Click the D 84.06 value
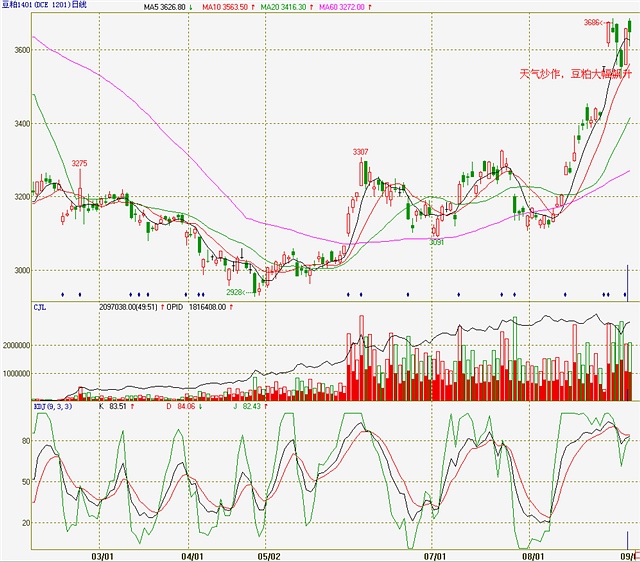640x562 pixels. pos(180,407)
